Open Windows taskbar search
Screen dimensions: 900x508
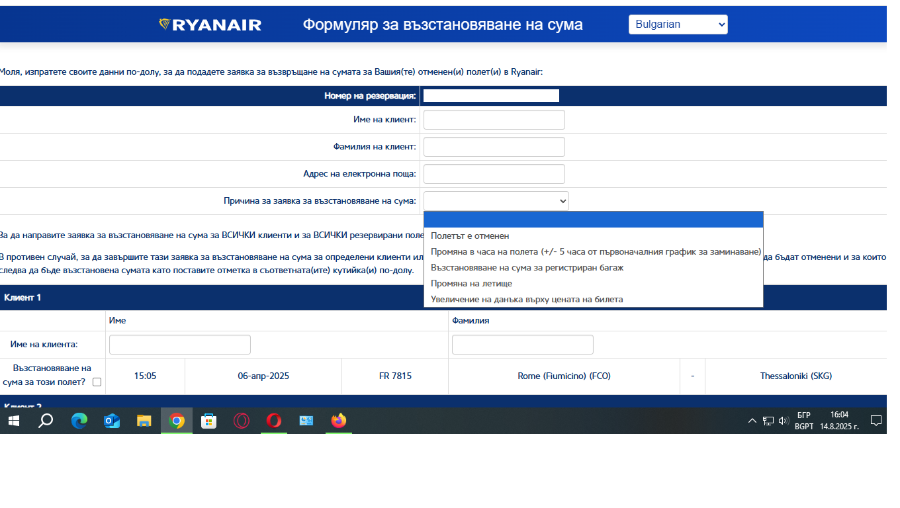[45, 421]
